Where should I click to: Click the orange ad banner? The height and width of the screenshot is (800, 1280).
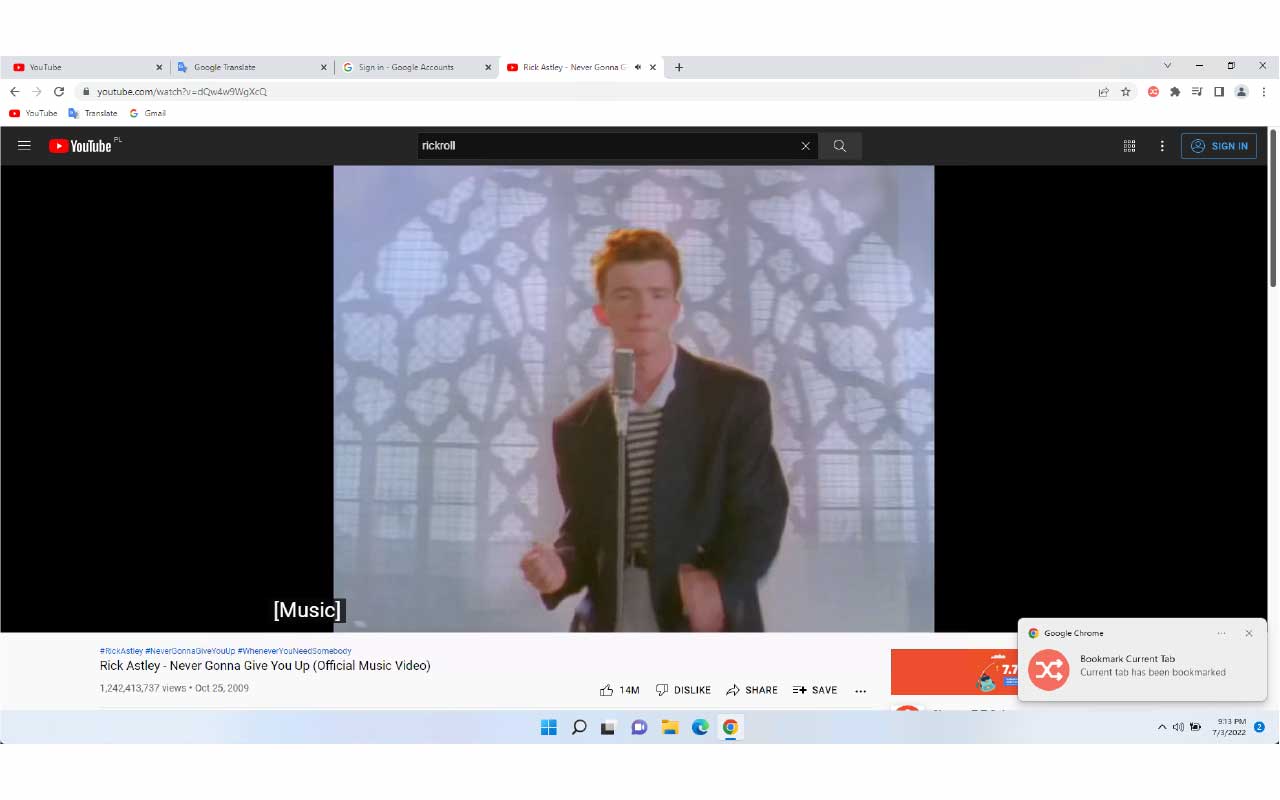coord(954,672)
